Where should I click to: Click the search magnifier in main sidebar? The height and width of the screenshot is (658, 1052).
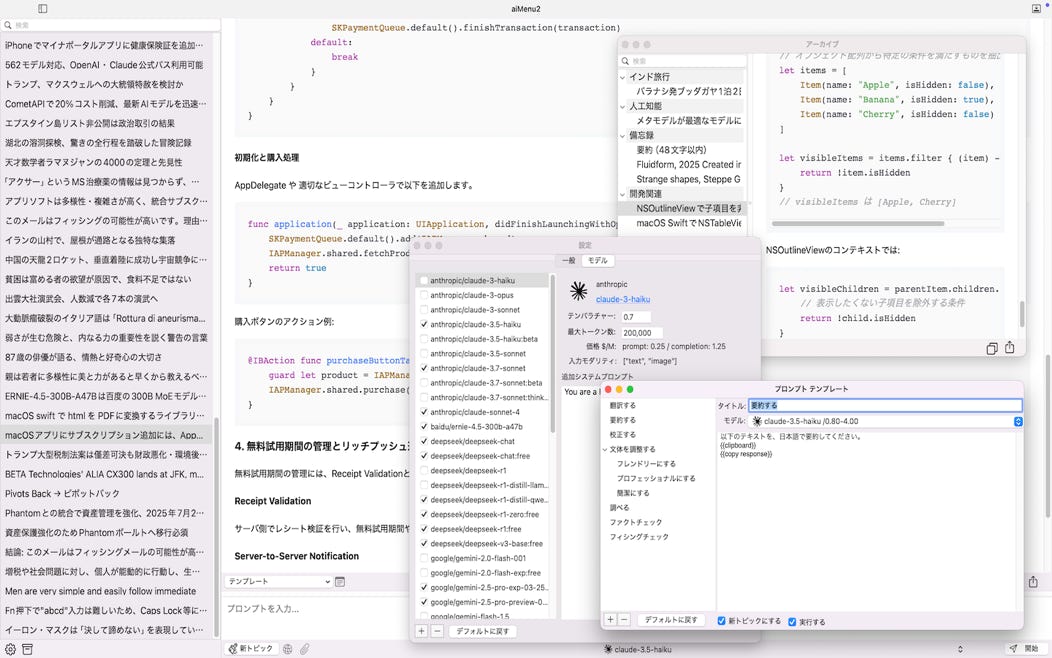tap(8, 25)
